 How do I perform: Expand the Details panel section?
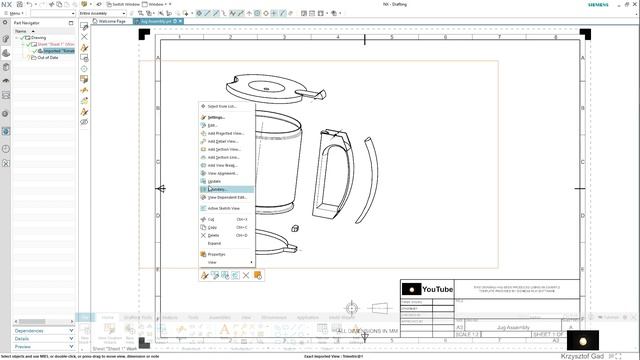click(43, 339)
